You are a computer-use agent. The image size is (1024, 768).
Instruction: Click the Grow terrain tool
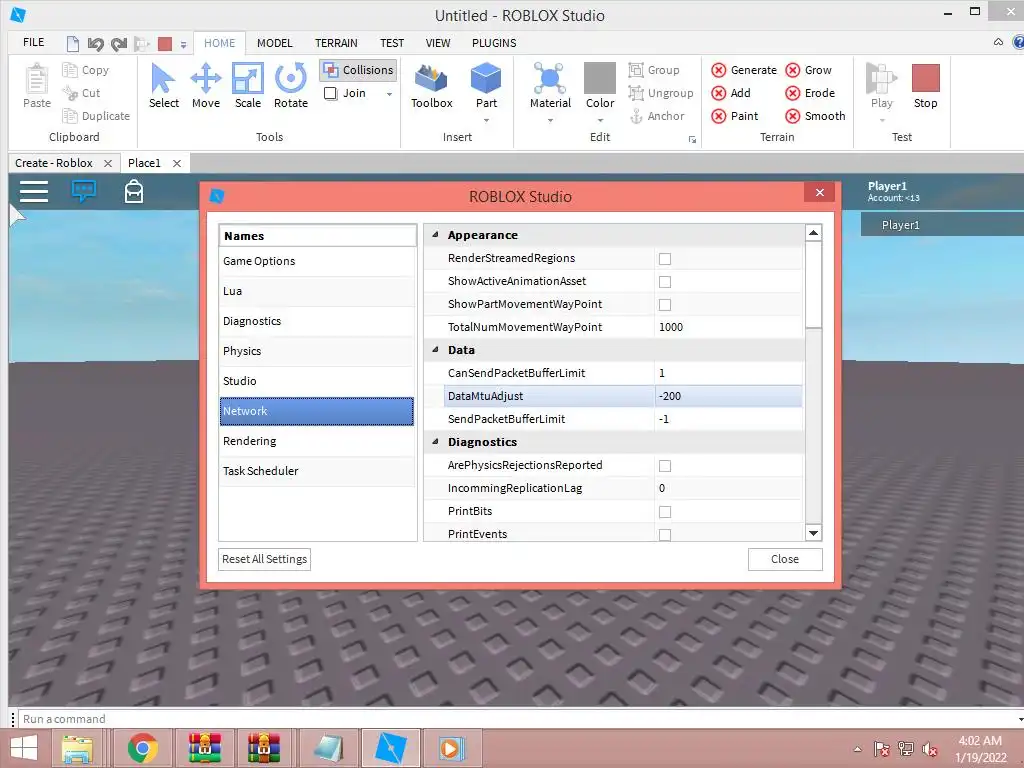point(808,70)
